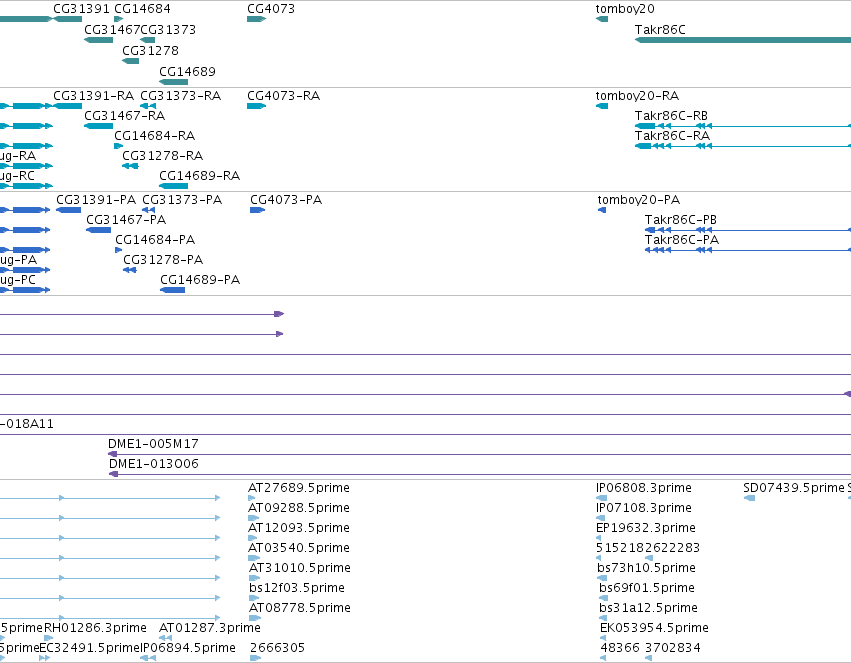
Task: Select the bs69f01.5prime EST label
Action: tap(647, 588)
